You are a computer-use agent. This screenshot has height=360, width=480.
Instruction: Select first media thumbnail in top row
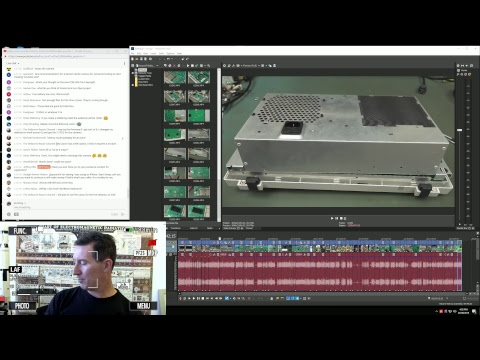pyautogui.click(x=175, y=77)
